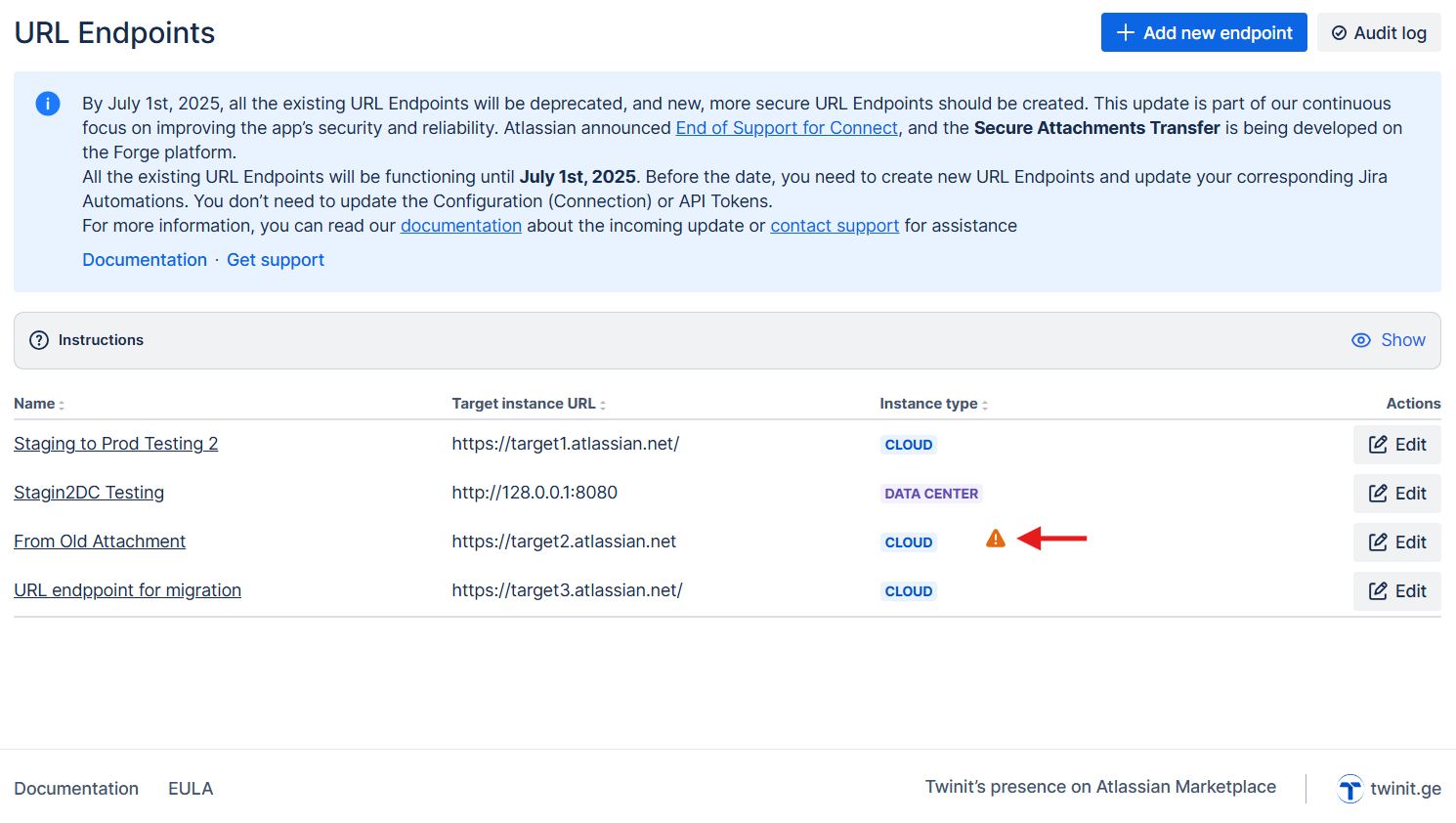Open the EULA footer link
Image resolution: width=1456 pixels, height=823 pixels.
[x=191, y=789]
